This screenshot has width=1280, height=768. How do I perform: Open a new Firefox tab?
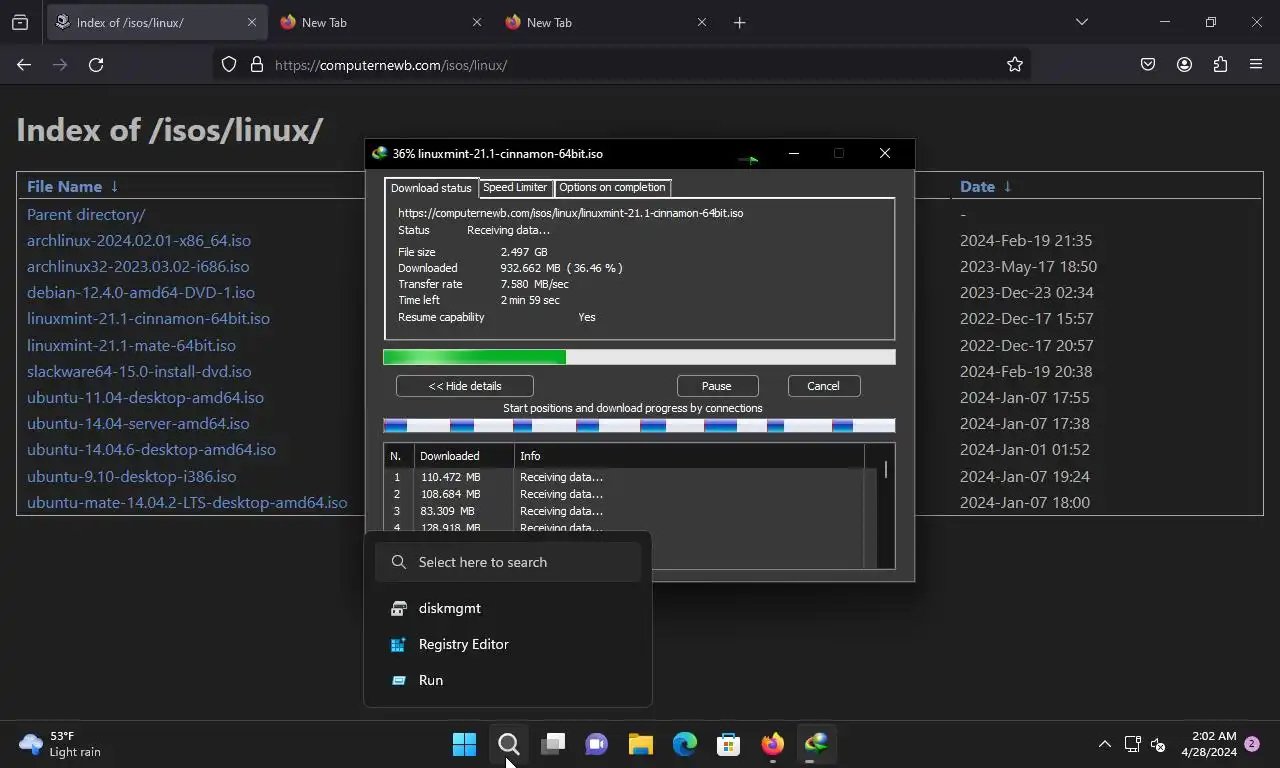coord(739,22)
